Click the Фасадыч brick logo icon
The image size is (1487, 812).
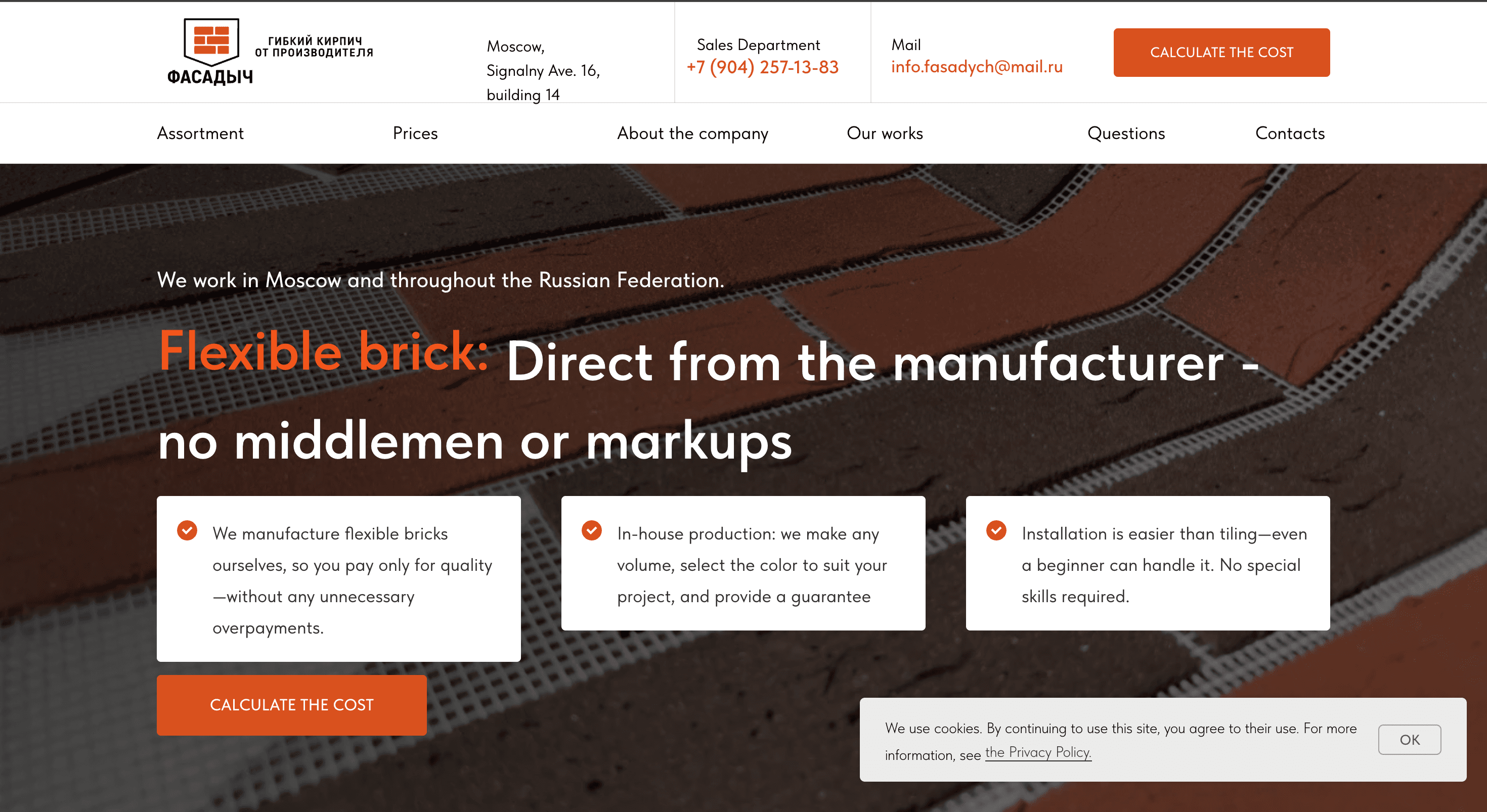[211, 41]
